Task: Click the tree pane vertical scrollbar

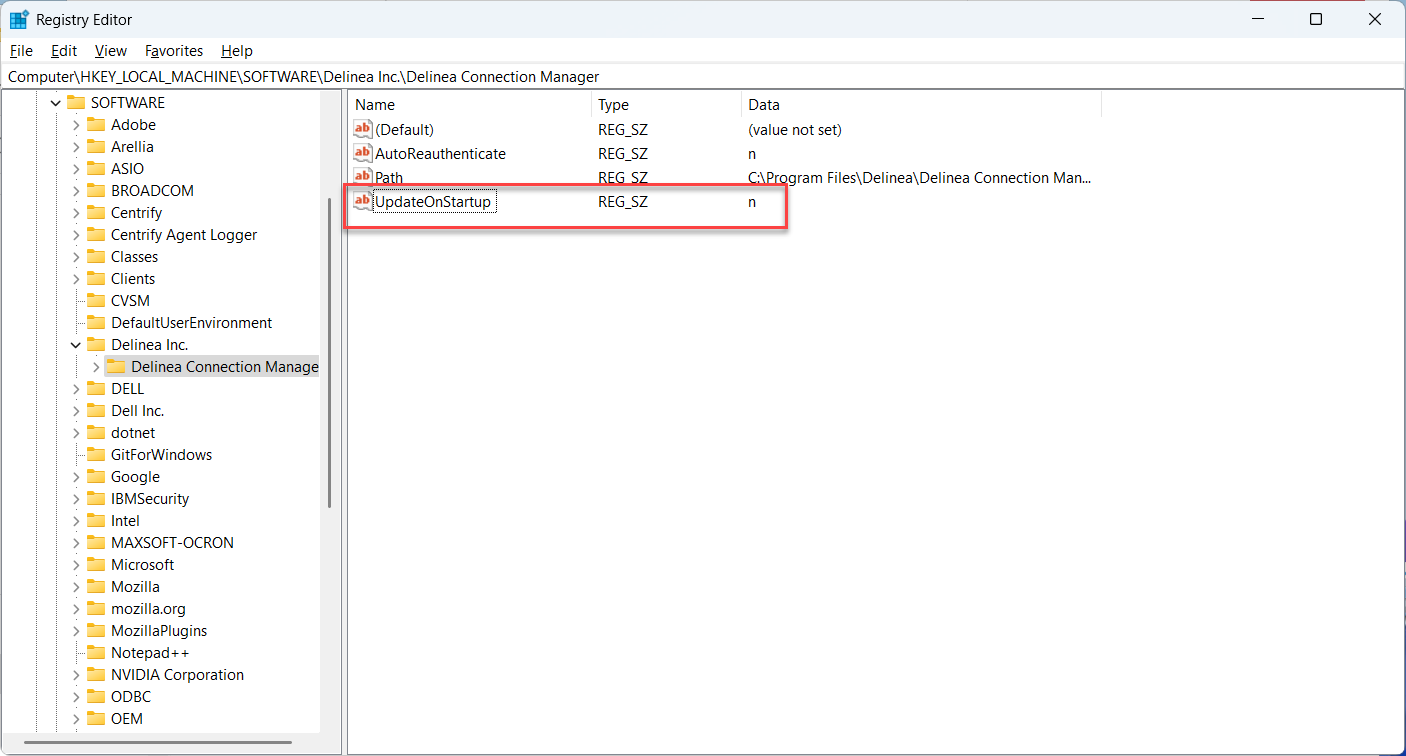Action: click(329, 350)
